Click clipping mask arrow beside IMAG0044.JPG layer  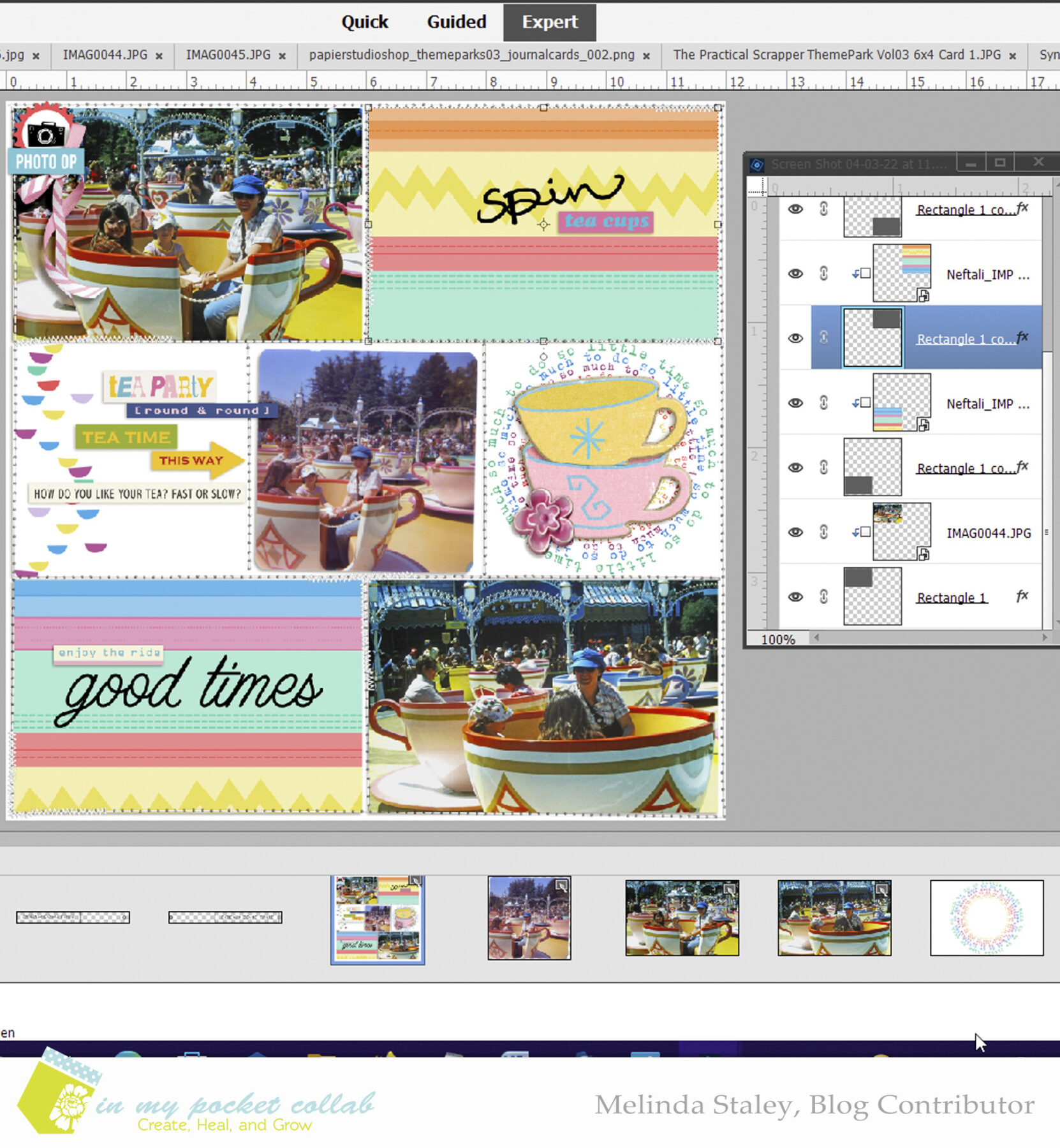[x=855, y=531]
